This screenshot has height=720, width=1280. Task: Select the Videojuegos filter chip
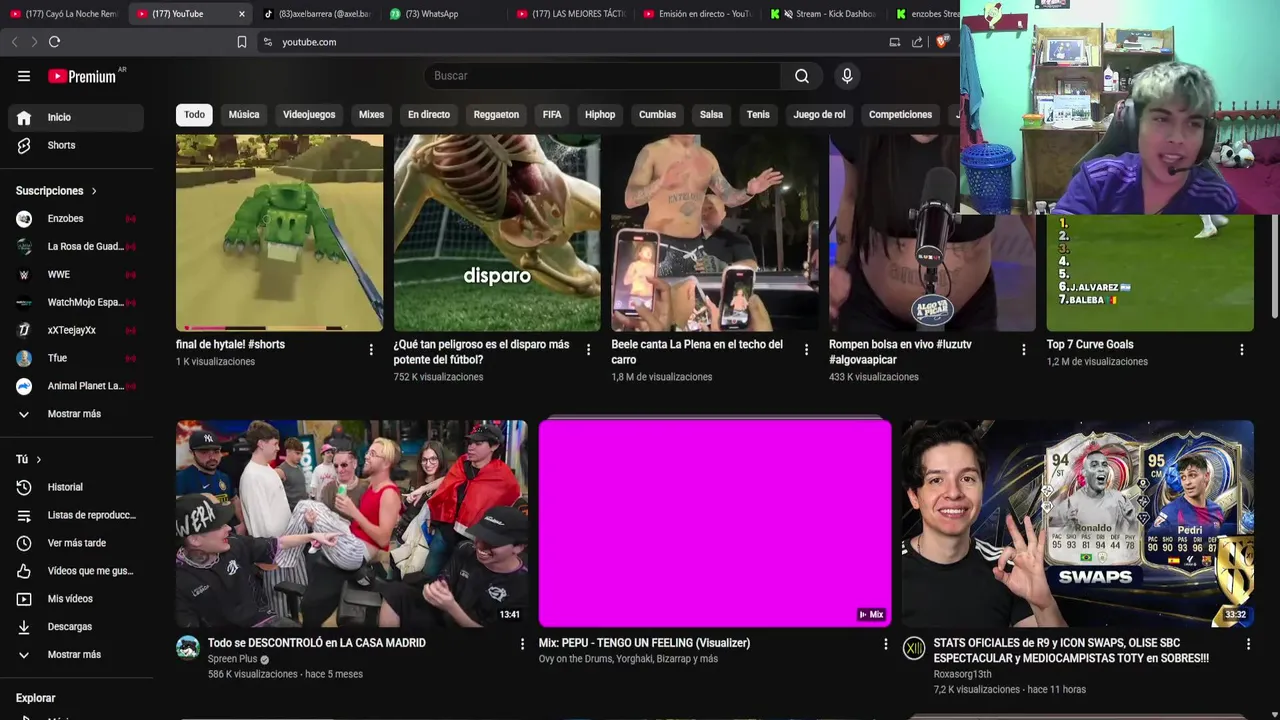point(309,115)
